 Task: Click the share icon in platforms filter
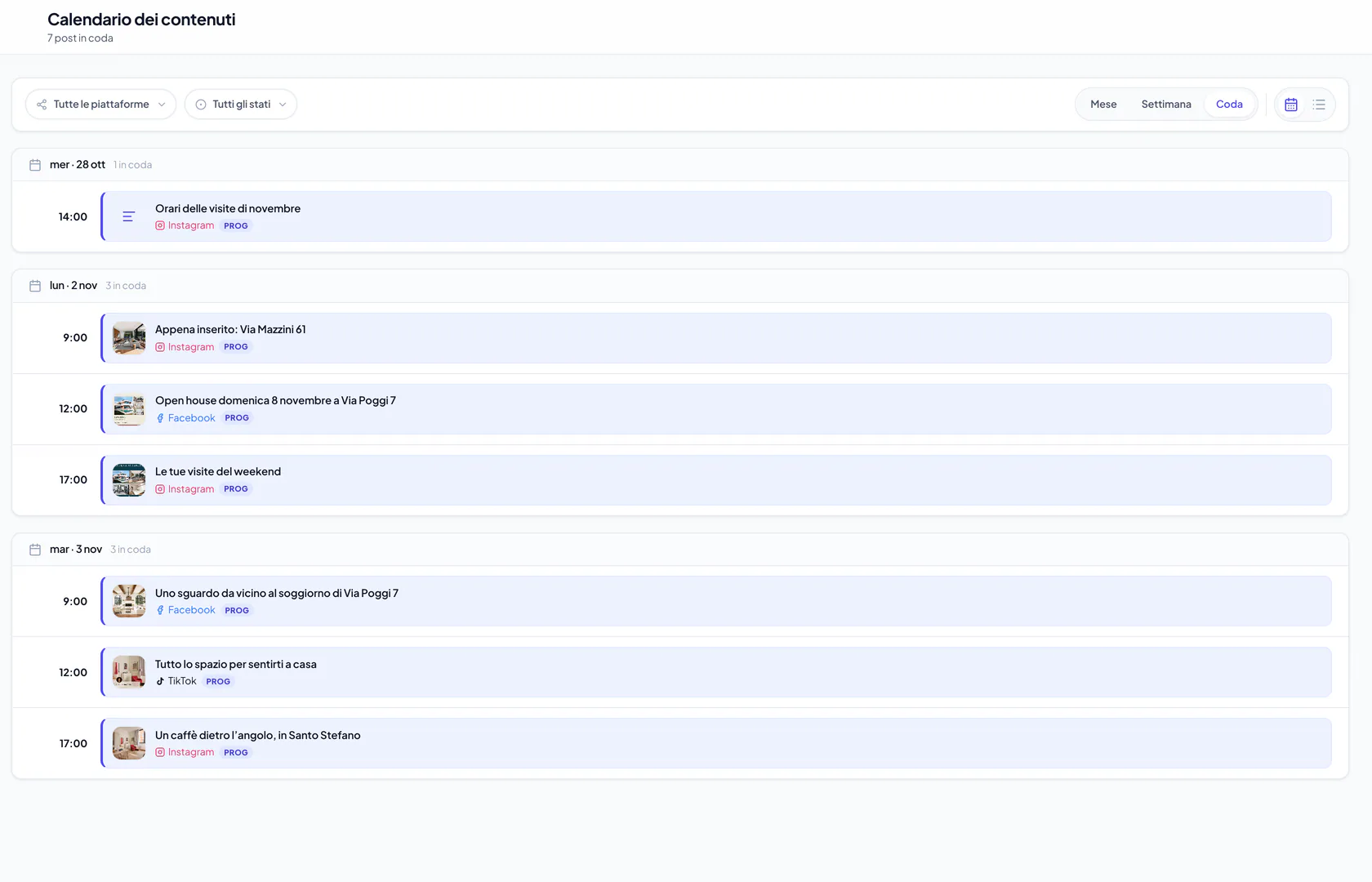(42, 105)
